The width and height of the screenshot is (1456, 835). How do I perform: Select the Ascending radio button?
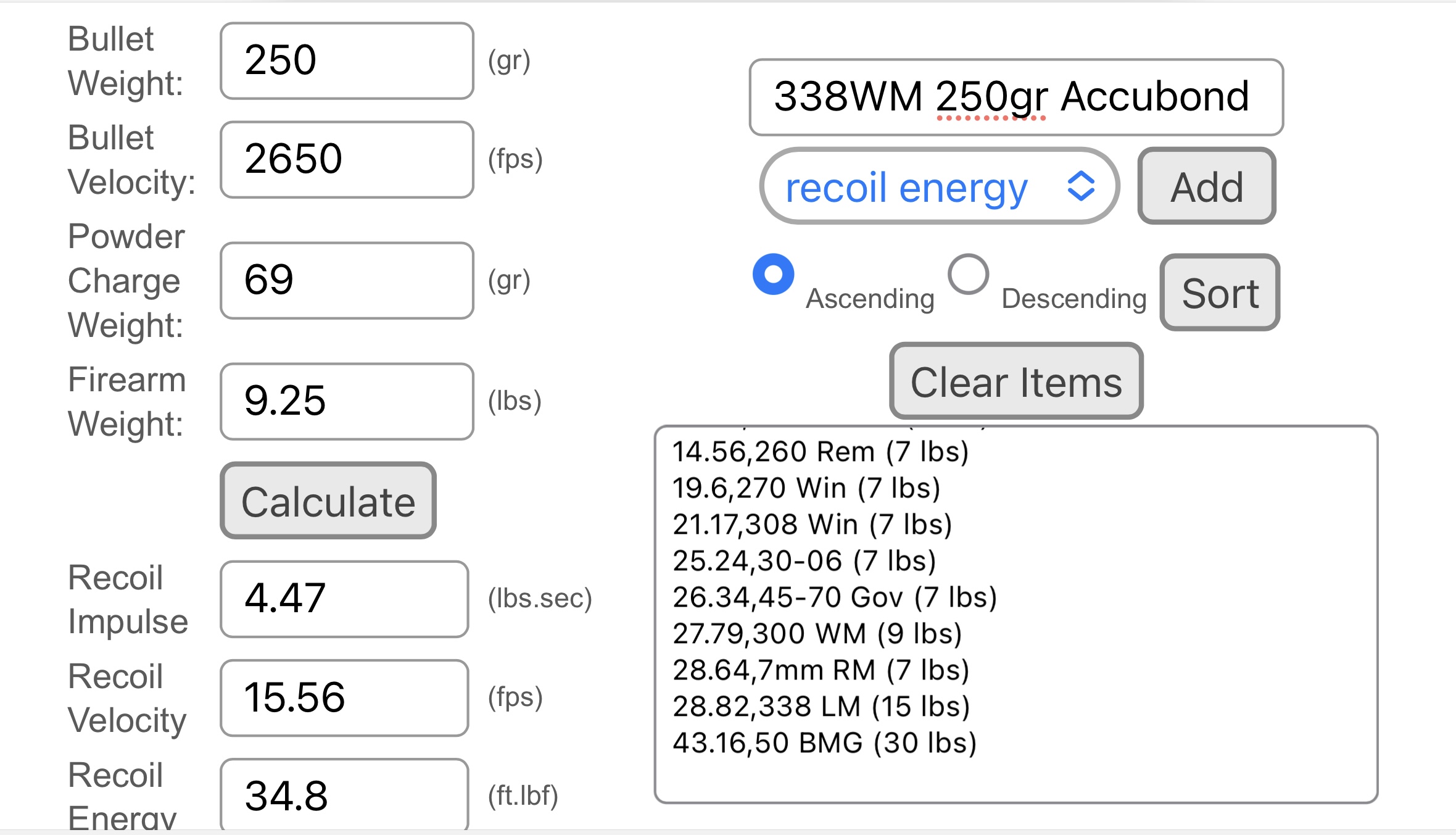click(773, 274)
